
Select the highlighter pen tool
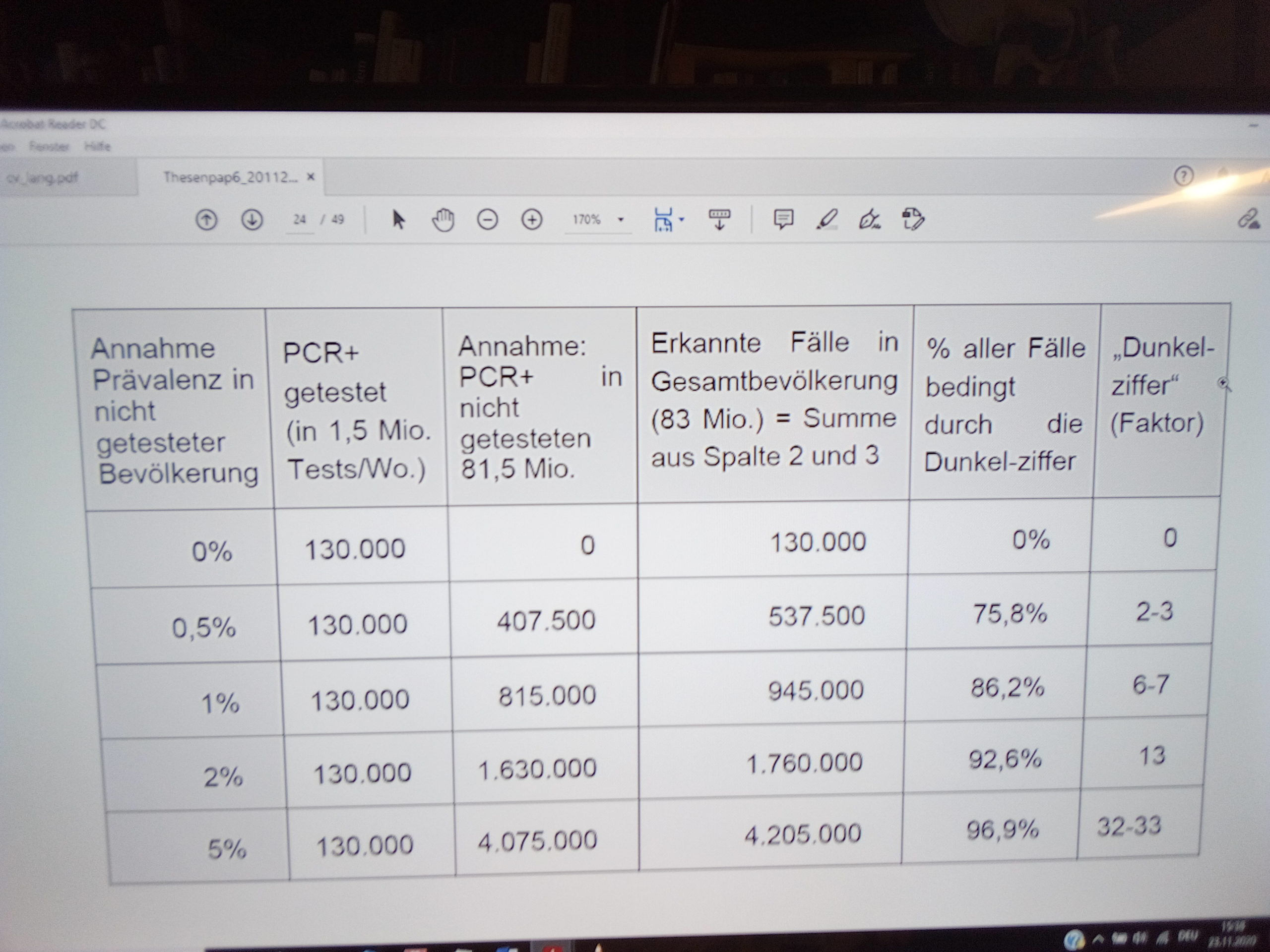pyautogui.click(x=827, y=219)
